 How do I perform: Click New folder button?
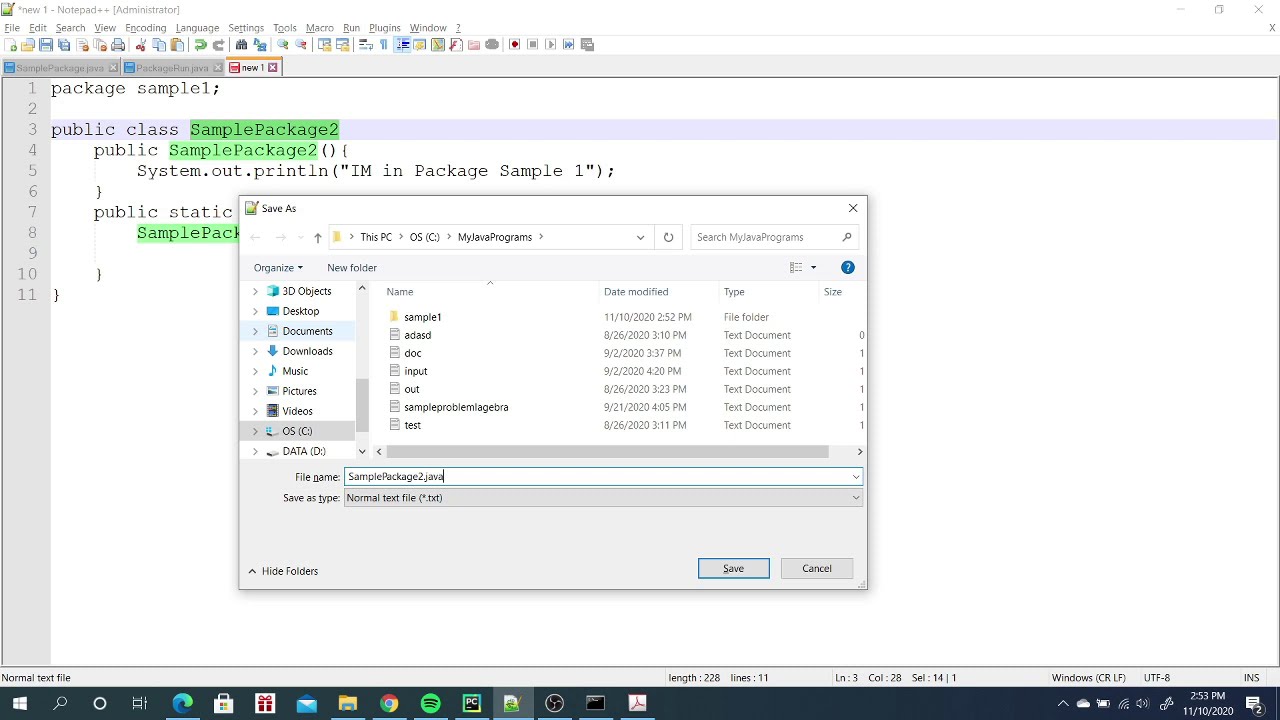352,267
